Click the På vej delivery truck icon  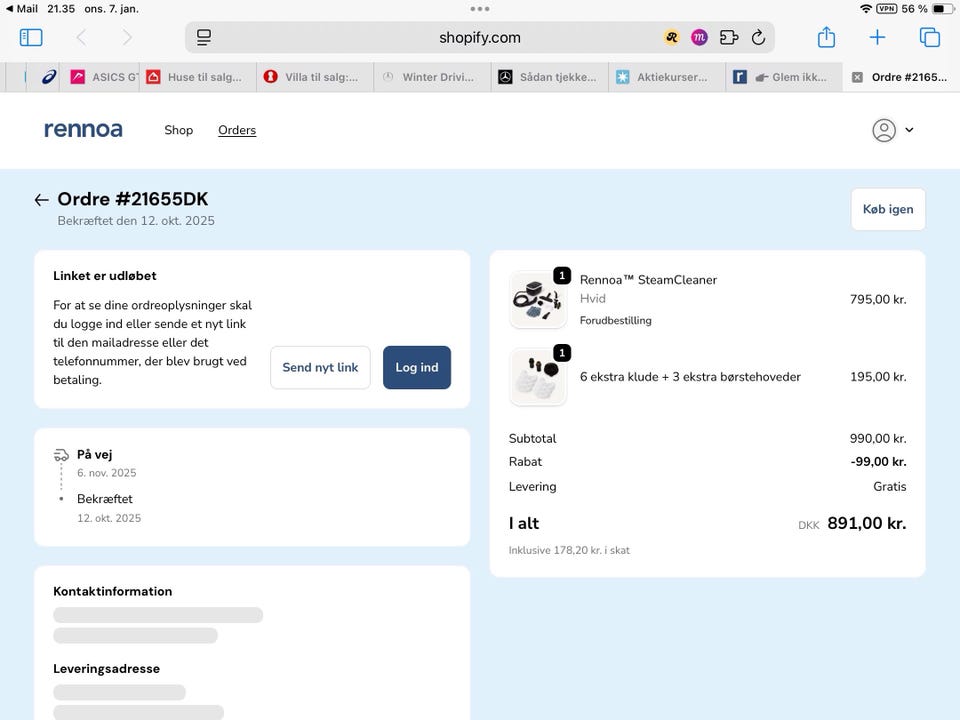tap(61, 455)
